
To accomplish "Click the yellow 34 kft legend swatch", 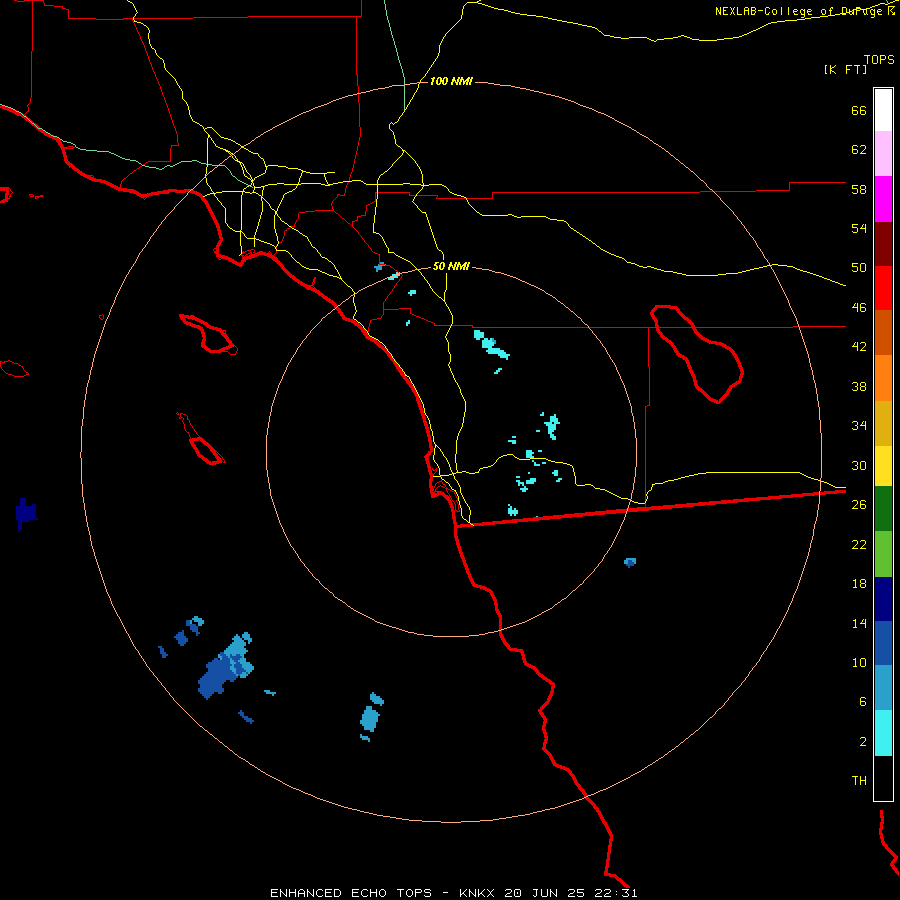I will pyautogui.click(x=883, y=466).
